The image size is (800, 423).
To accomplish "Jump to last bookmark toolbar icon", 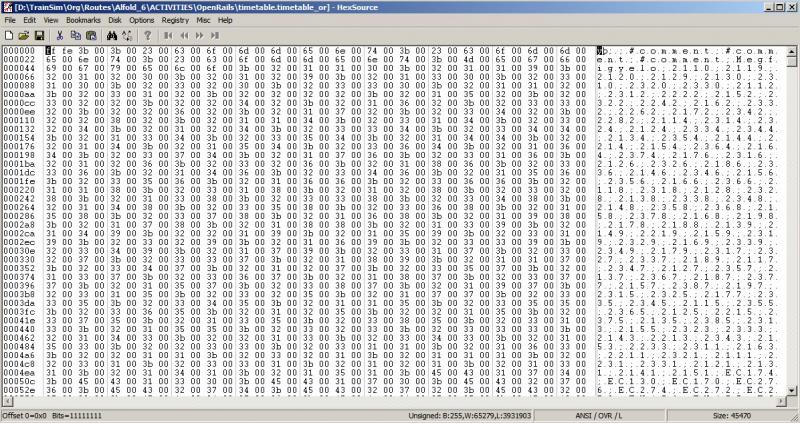I will click(215, 35).
